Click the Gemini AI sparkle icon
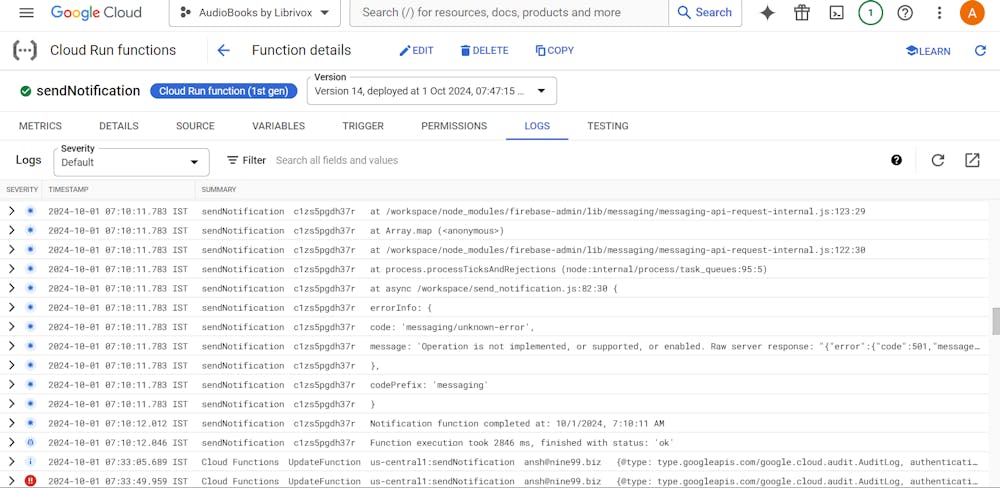The image size is (1000, 488). (x=767, y=13)
